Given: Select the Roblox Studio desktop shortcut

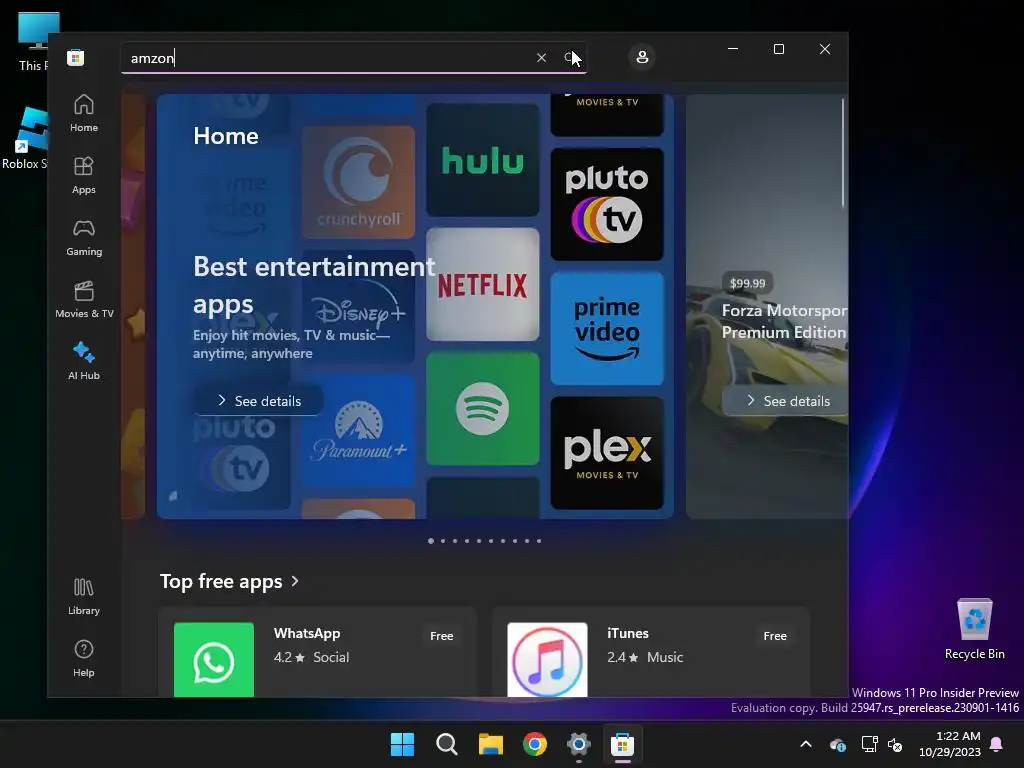Looking at the screenshot, I should [26, 138].
